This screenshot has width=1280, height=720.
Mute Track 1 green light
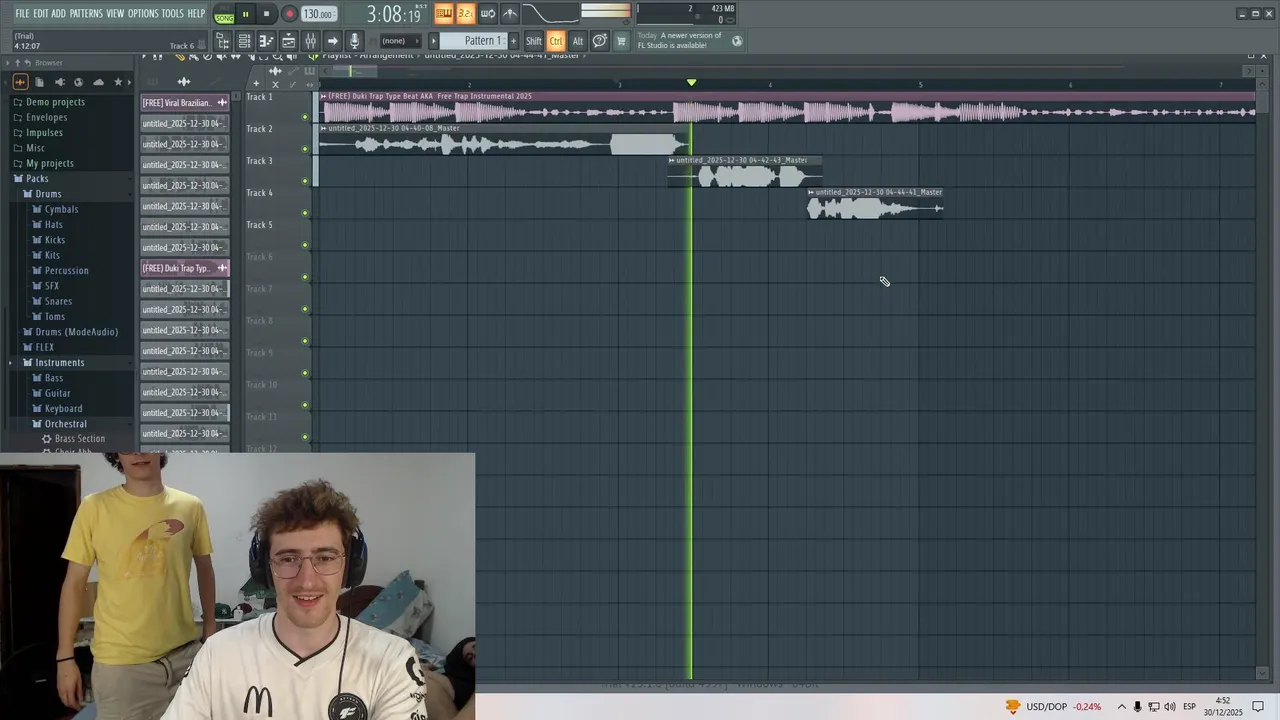[305, 117]
